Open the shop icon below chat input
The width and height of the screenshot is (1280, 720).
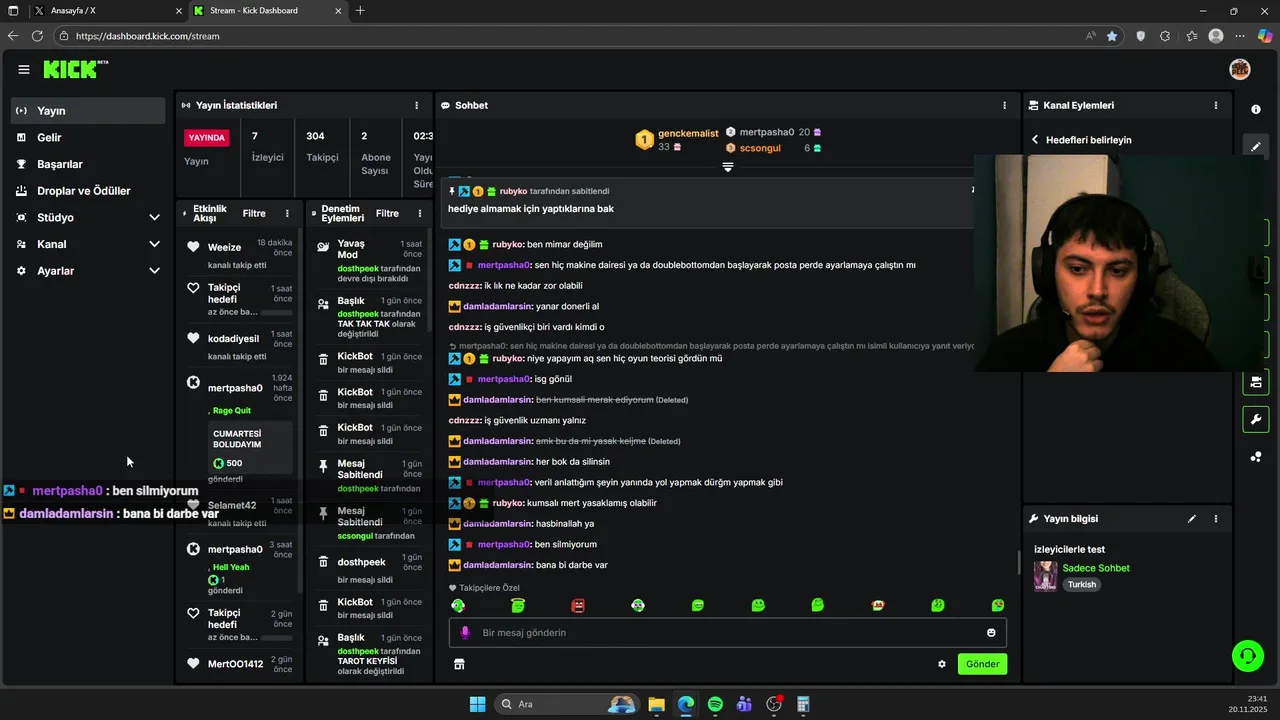pyautogui.click(x=459, y=664)
